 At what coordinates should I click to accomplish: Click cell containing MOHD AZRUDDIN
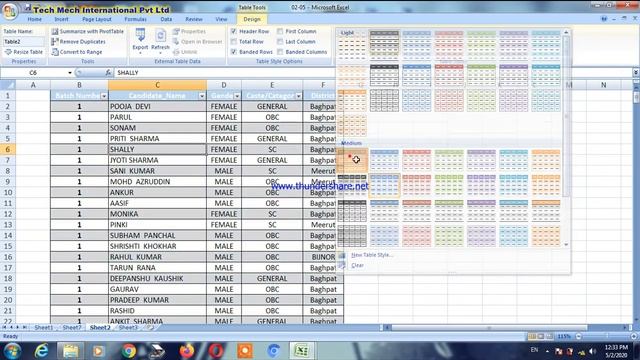pyautogui.click(x=158, y=182)
